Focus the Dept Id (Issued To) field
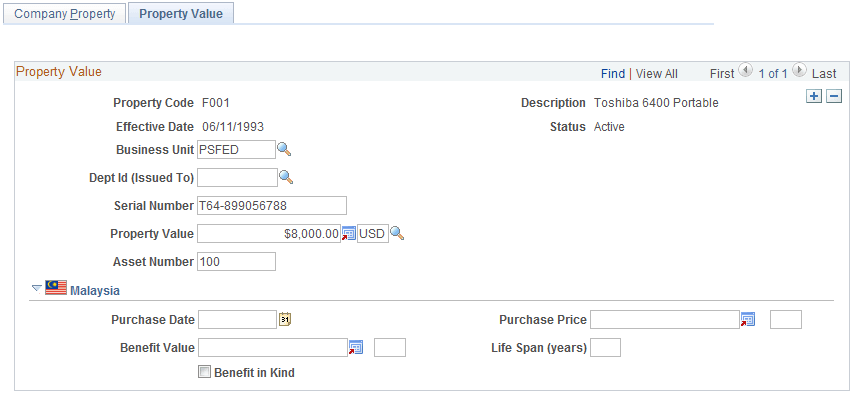 [237, 178]
